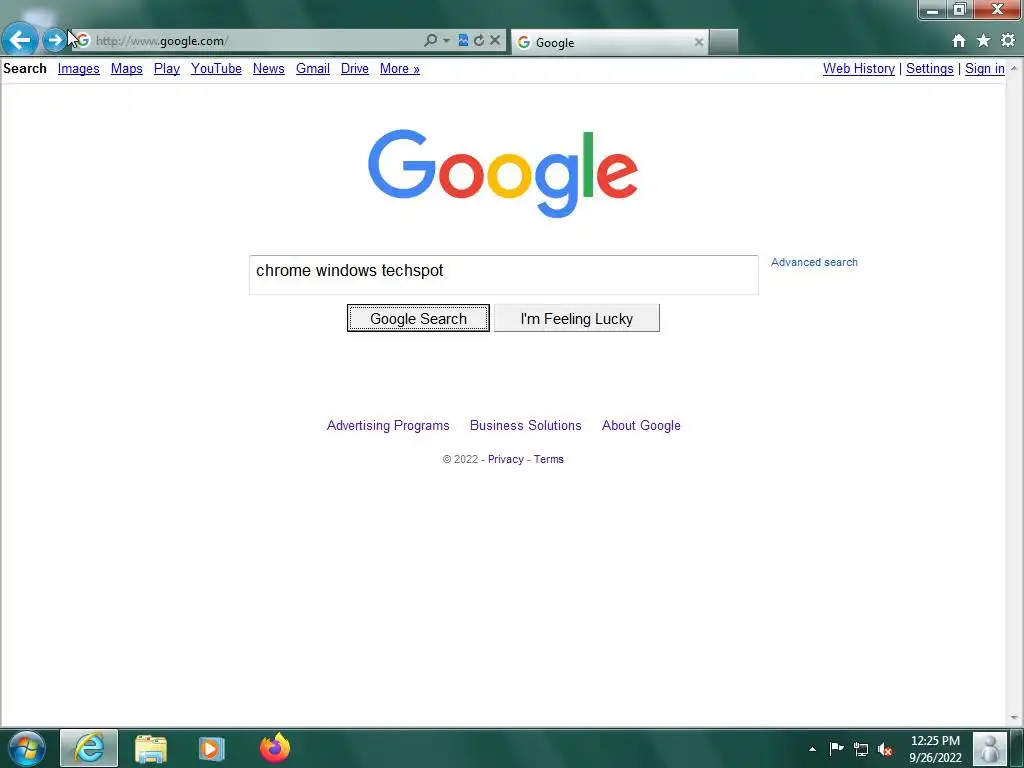Open Web History
This screenshot has width=1024, height=768.
click(859, 69)
